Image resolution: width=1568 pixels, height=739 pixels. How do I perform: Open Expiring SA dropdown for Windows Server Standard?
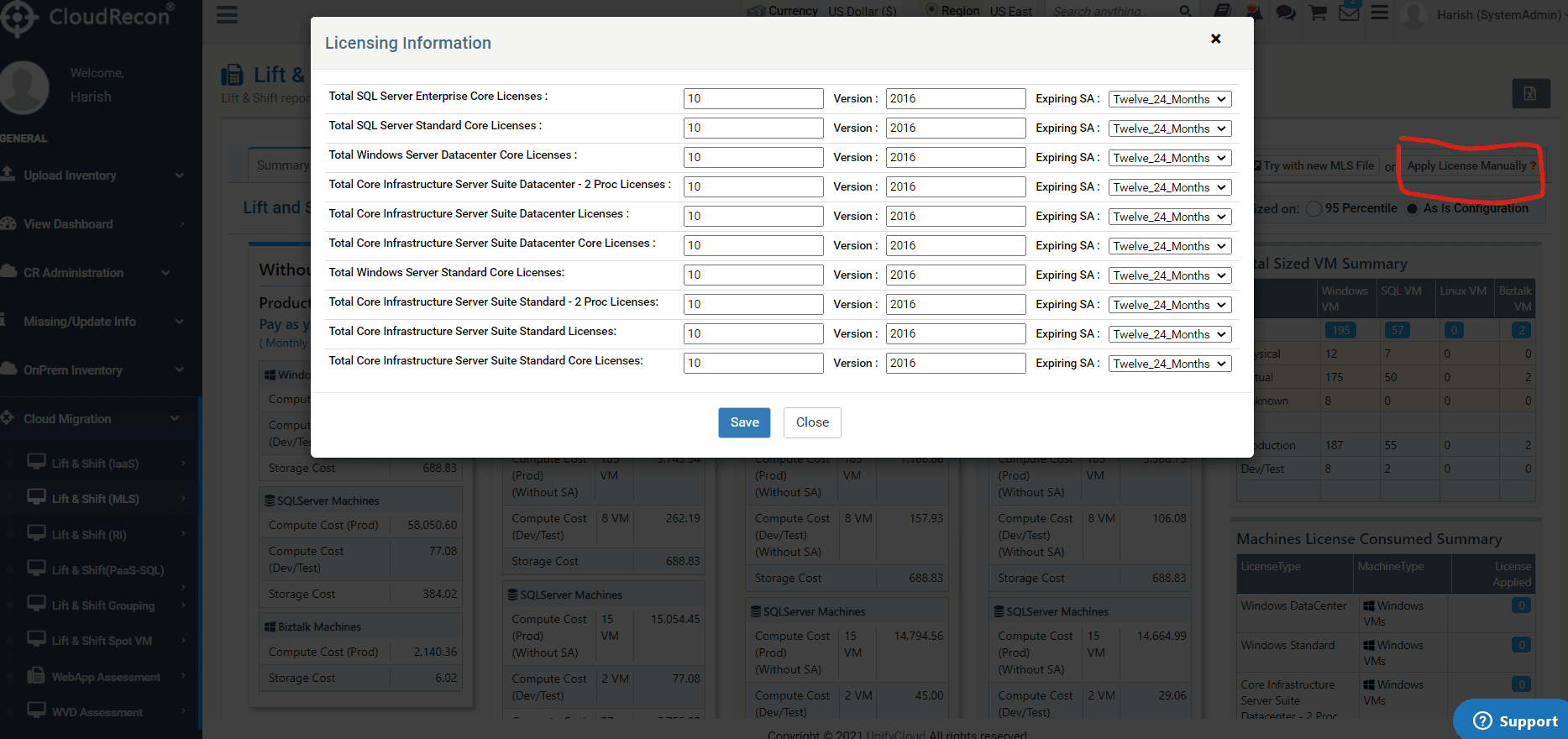1170,275
